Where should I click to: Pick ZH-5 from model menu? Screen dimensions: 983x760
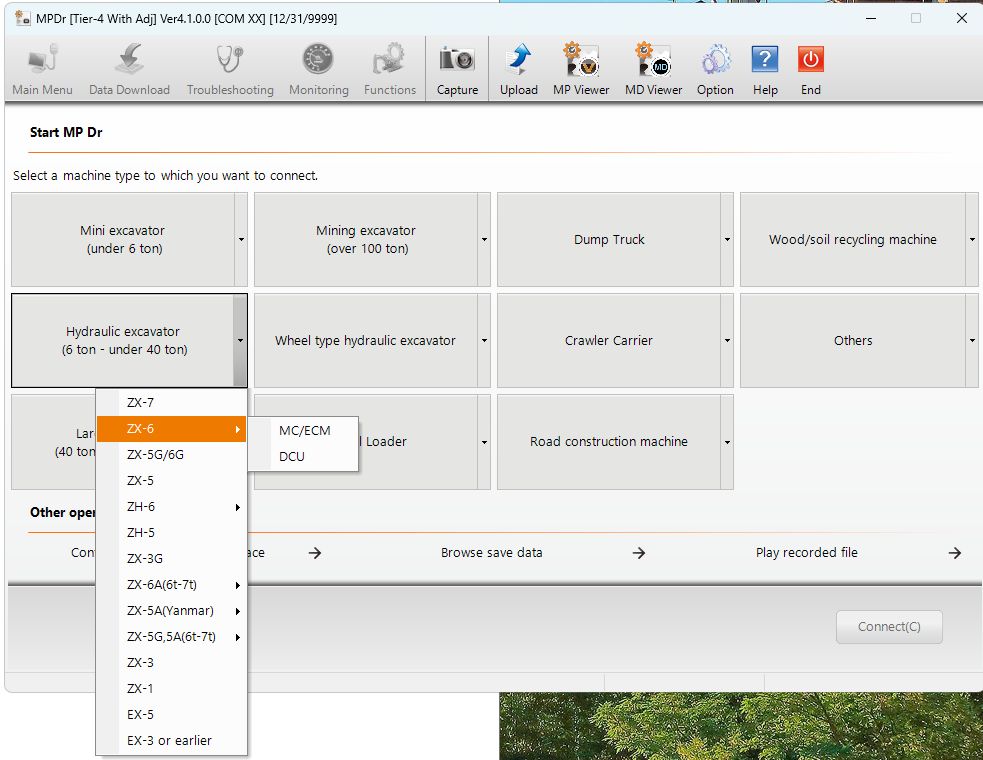[x=171, y=533]
